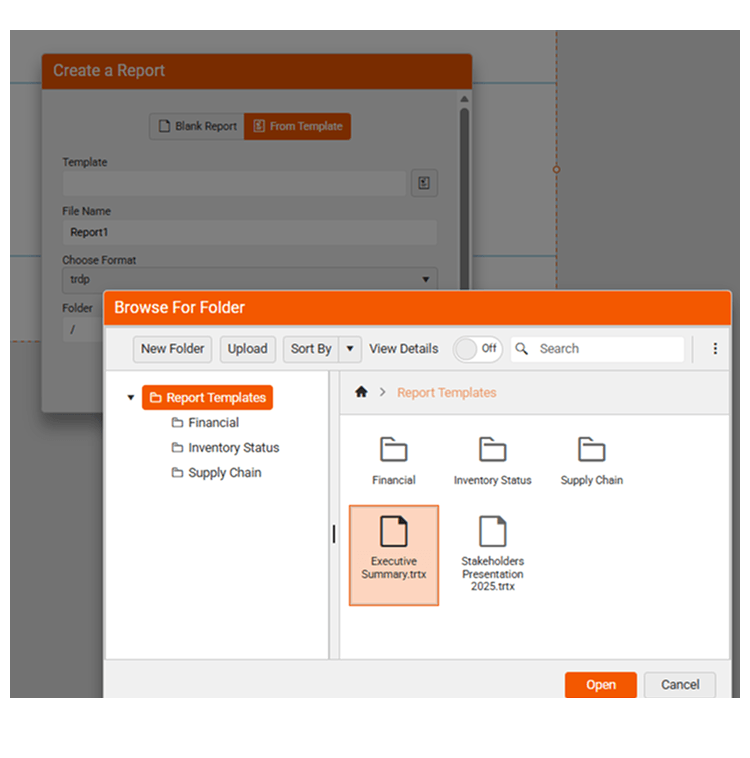The width and height of the screenshot is (750, 758).
Task: Click the From Template icon
Action: click(259, 126)
